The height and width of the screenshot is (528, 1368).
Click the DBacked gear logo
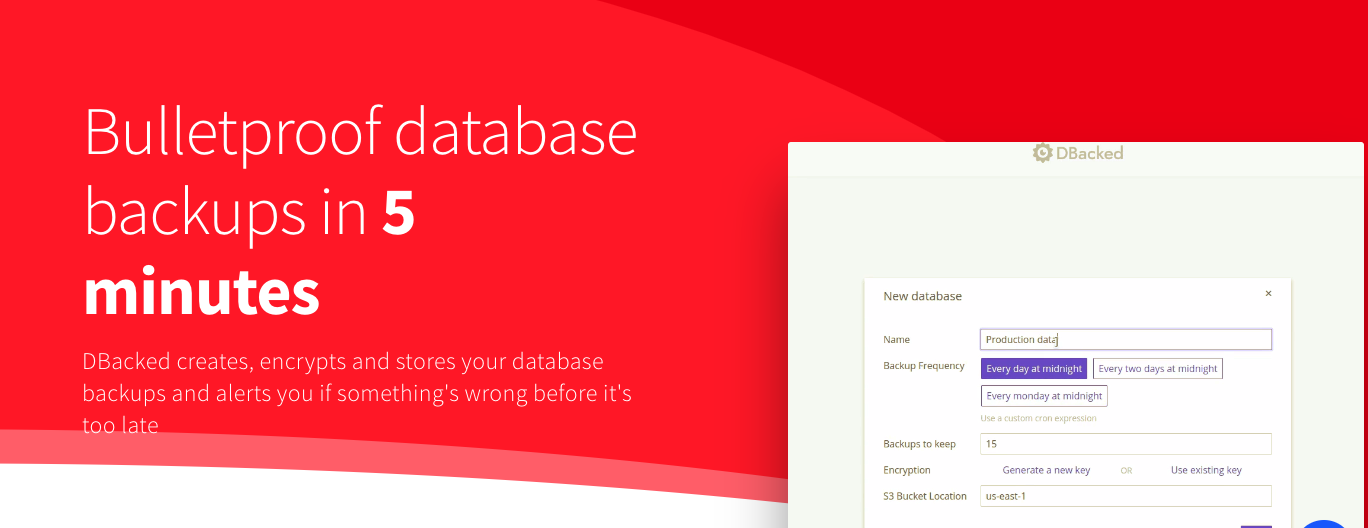[x=1043, y=153]
